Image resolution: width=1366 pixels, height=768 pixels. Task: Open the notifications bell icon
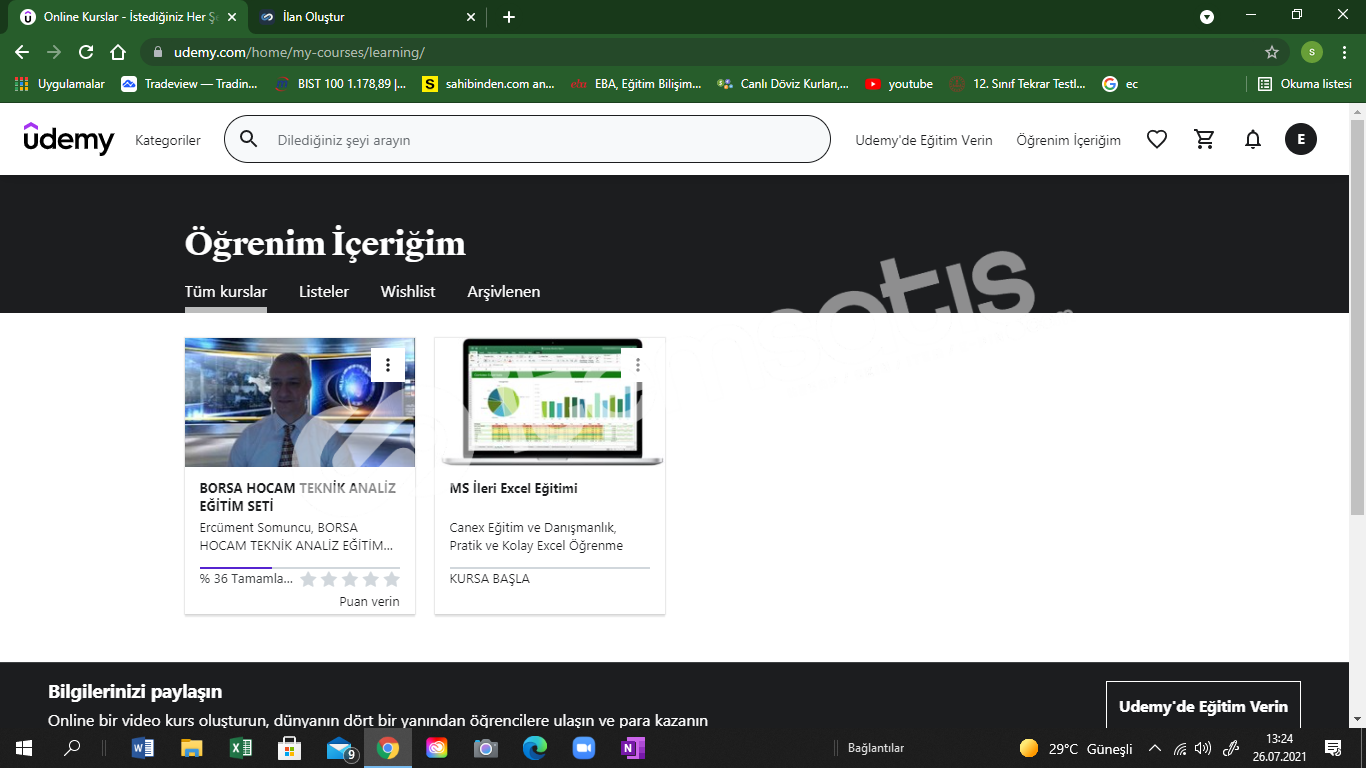tap(1253, 140)
